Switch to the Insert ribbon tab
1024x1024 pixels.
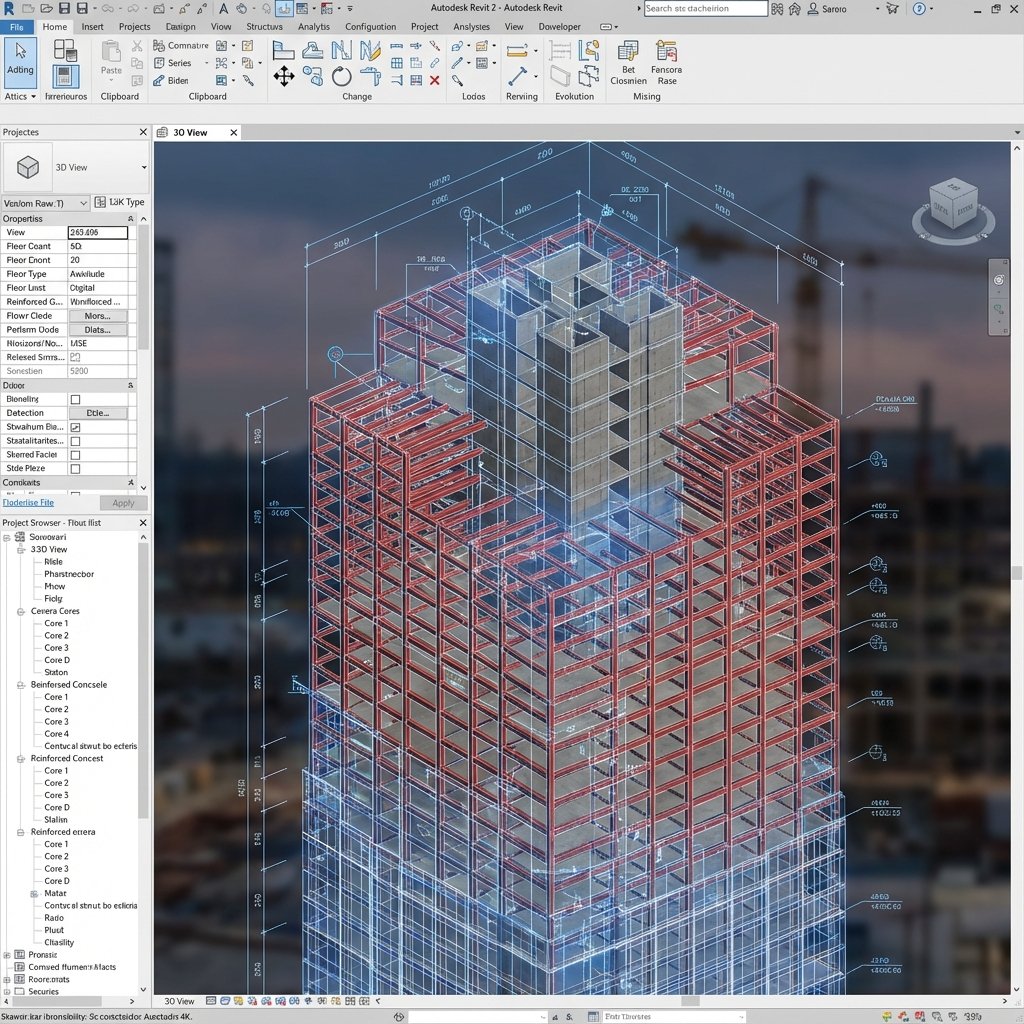(x=92, y=26)
